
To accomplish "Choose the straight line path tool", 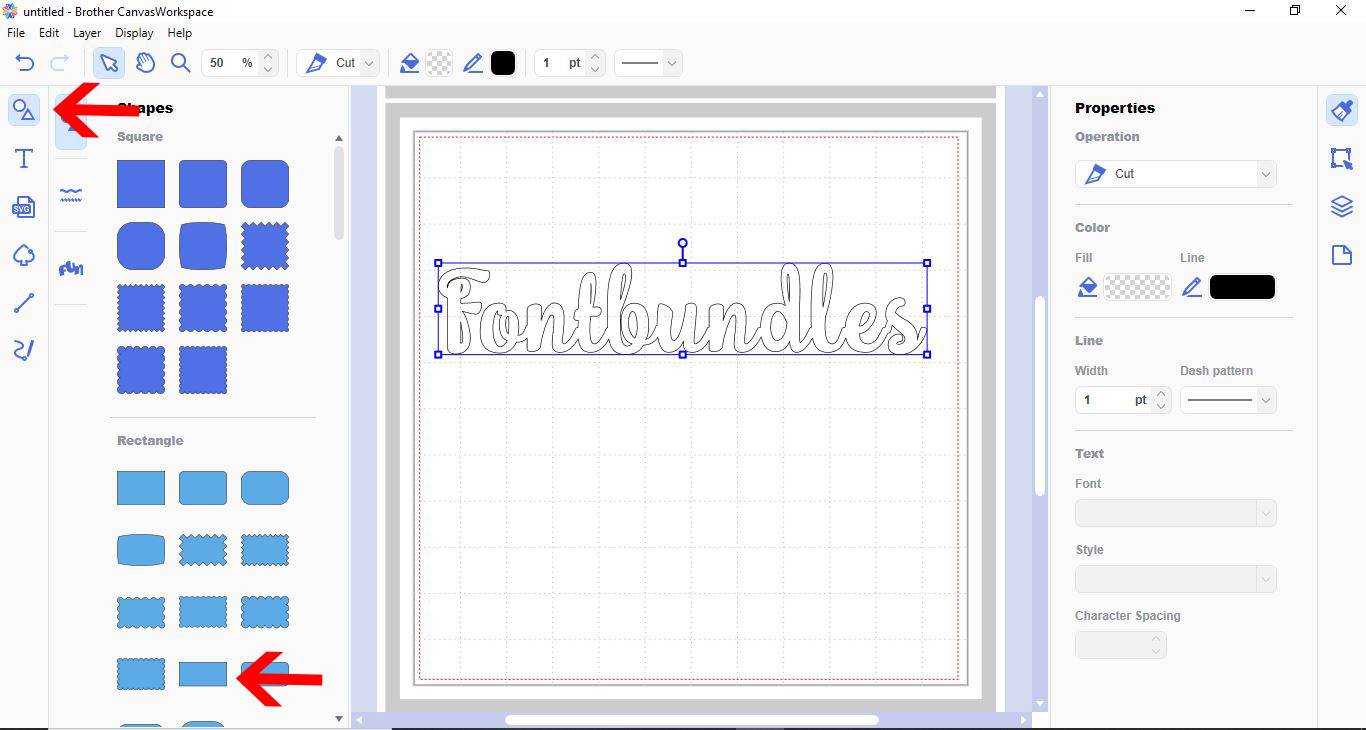I will click(24, 303).
